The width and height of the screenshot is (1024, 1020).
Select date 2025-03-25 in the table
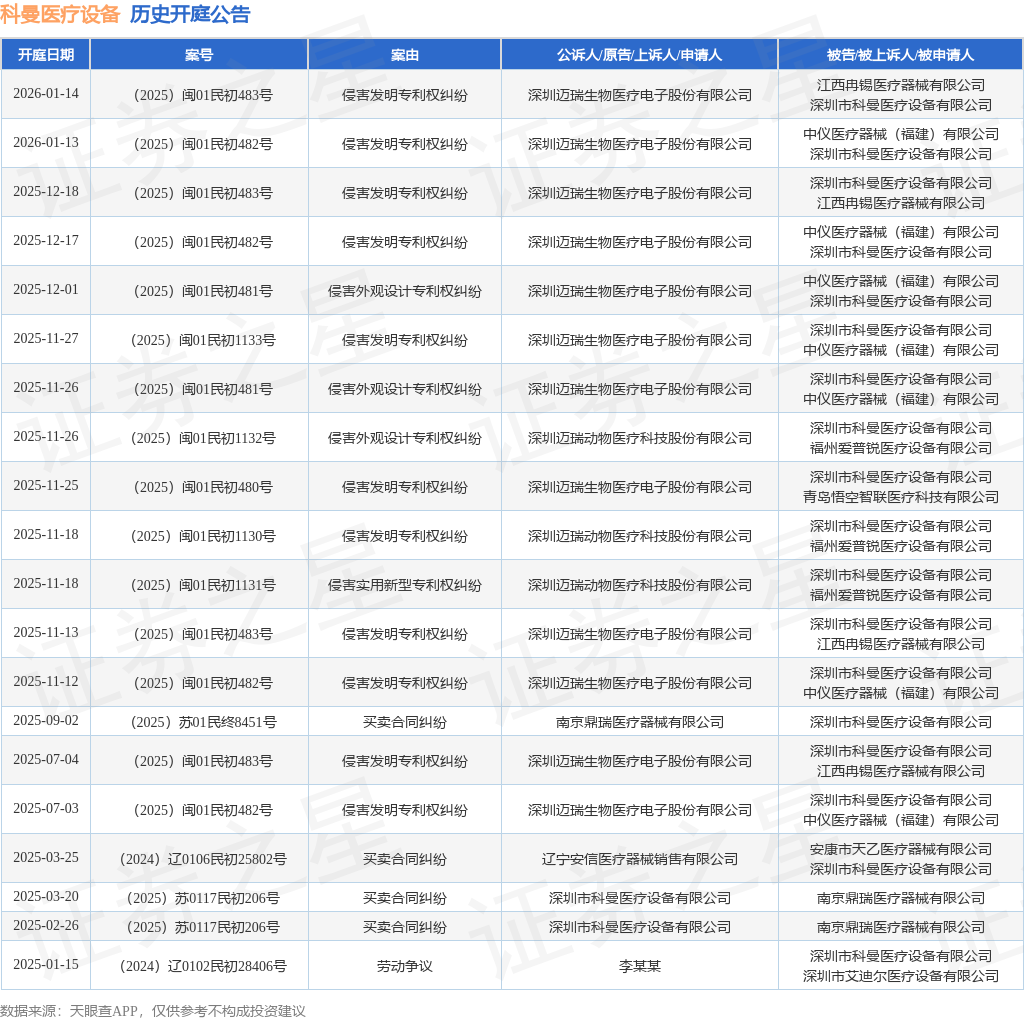46,857
